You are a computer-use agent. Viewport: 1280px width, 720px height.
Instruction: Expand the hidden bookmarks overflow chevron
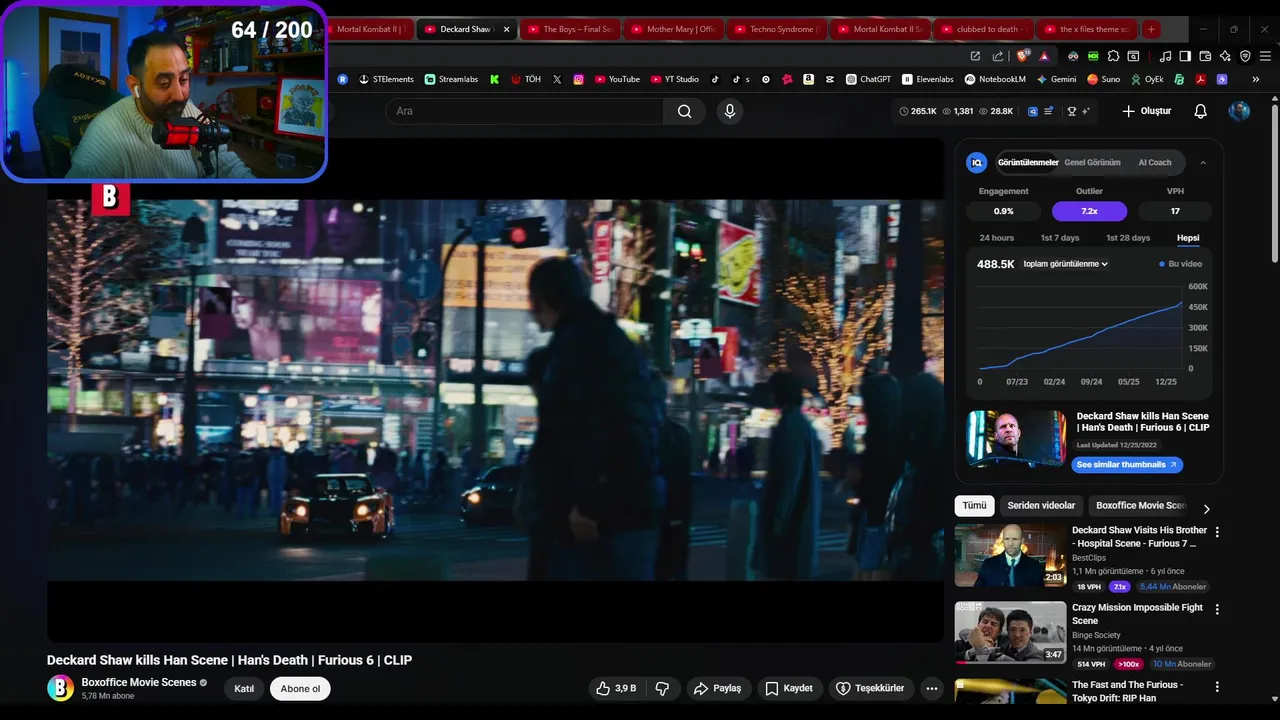pyautogui.click(x=1255, y=79)
